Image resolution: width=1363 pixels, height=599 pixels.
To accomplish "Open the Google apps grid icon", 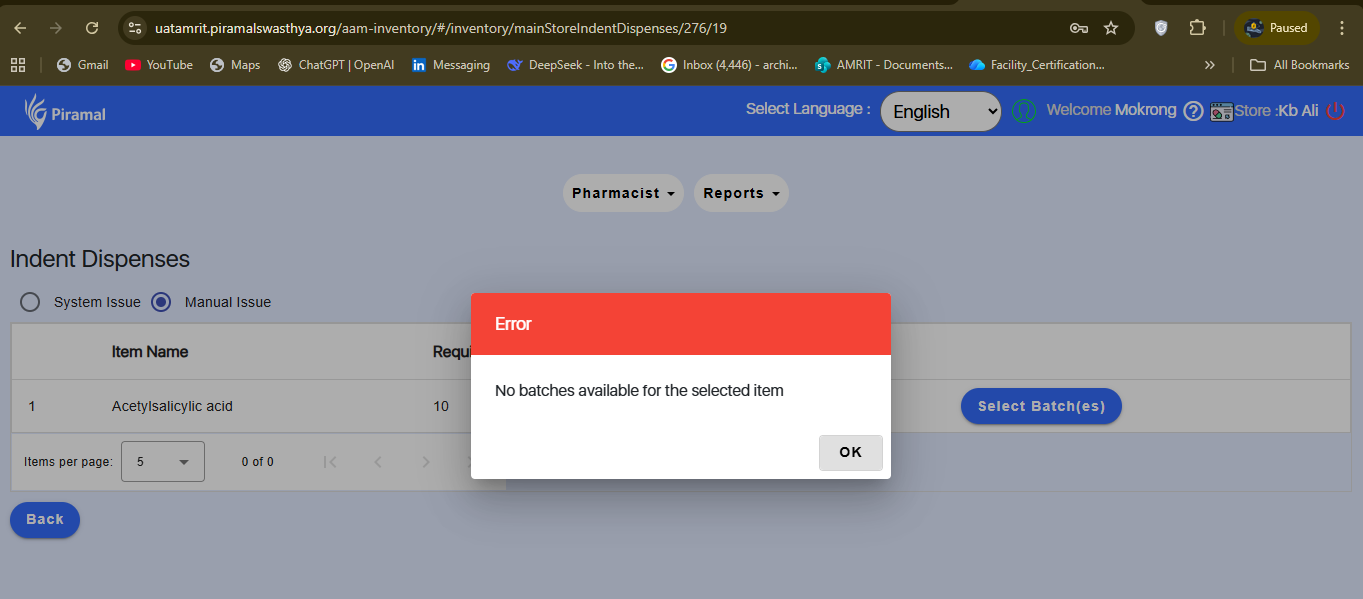I will point(17,65).
